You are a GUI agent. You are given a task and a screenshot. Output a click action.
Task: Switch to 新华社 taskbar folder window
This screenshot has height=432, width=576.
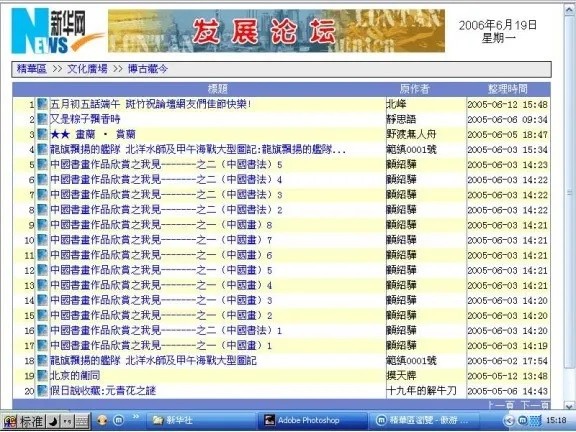(x=201, y=420)
